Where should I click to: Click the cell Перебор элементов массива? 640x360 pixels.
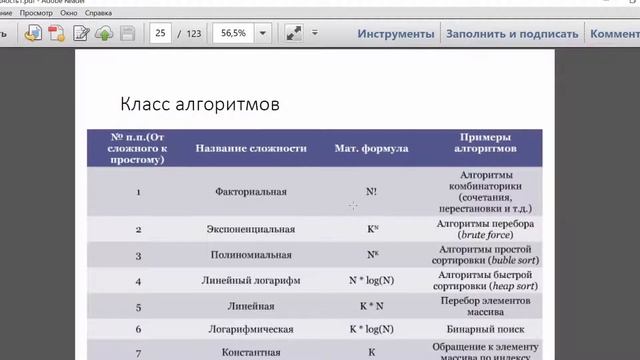coord(485,306)
